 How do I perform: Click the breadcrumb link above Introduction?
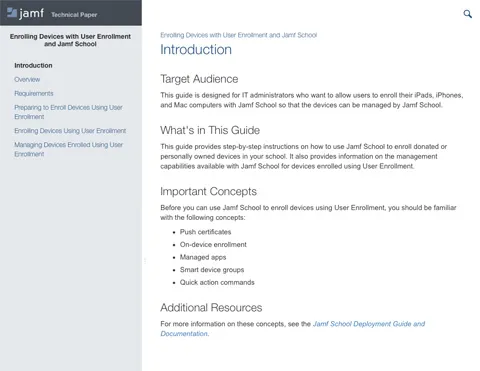(239, 35)
